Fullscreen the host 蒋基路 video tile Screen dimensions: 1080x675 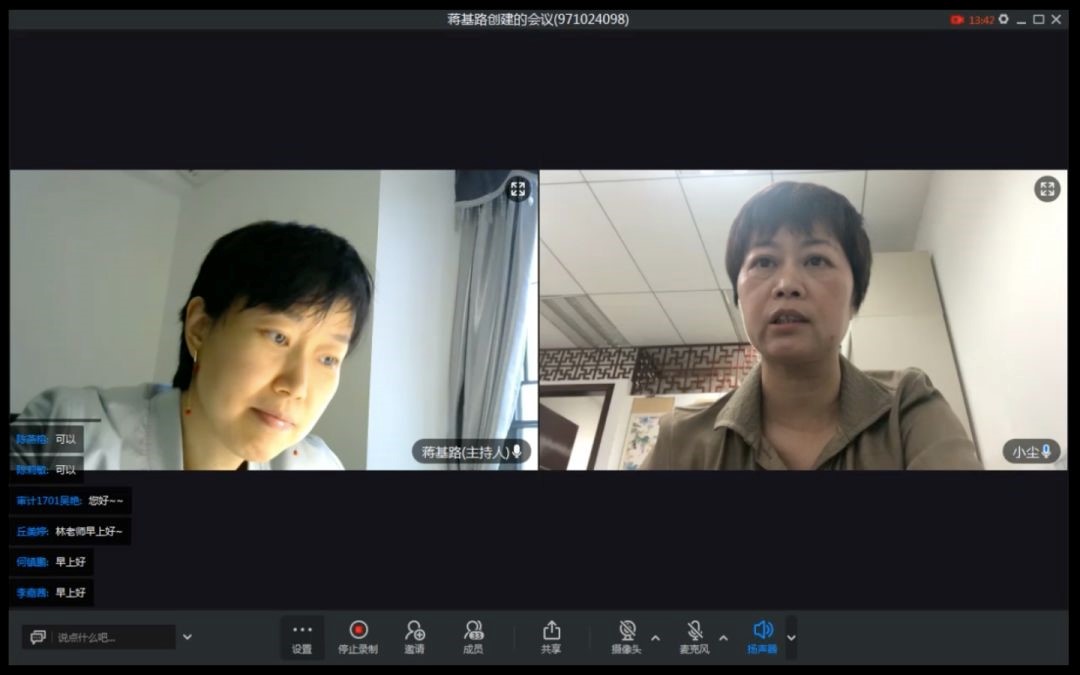pos(517,189)
